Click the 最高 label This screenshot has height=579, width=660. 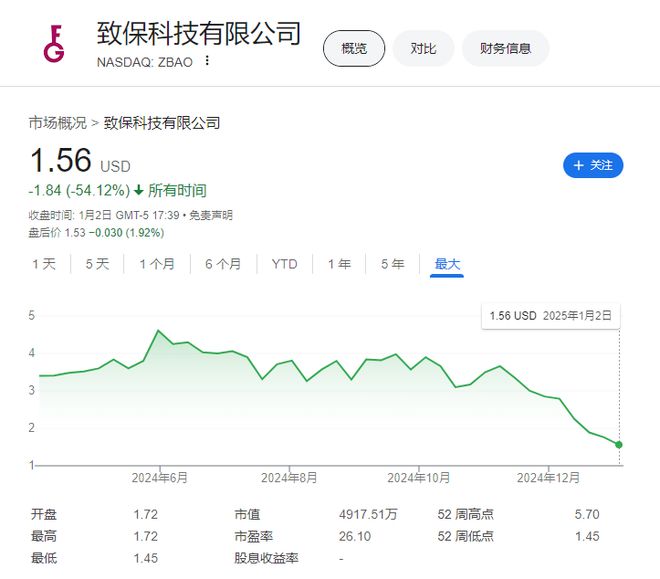[44, 536]
